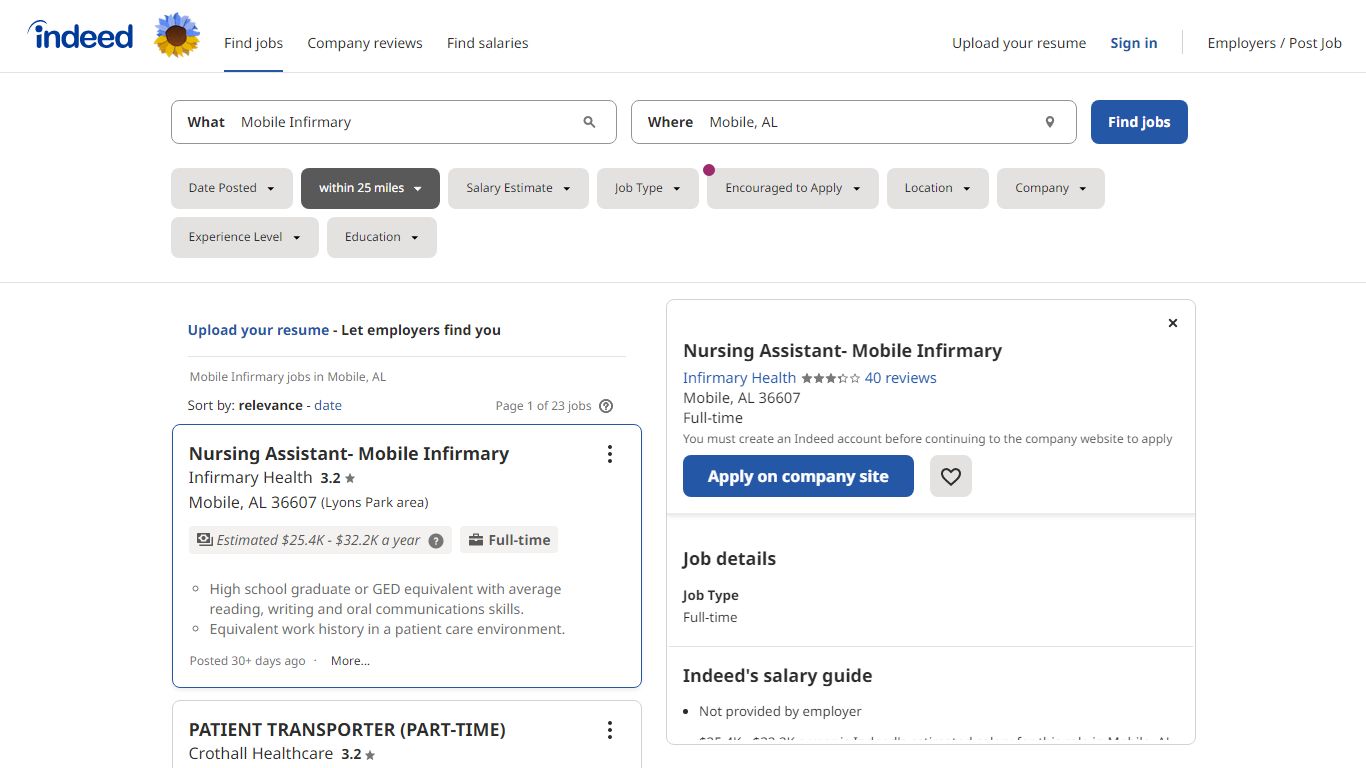Open Company reviews tab
1366x768 pixels.
point(365,43)
